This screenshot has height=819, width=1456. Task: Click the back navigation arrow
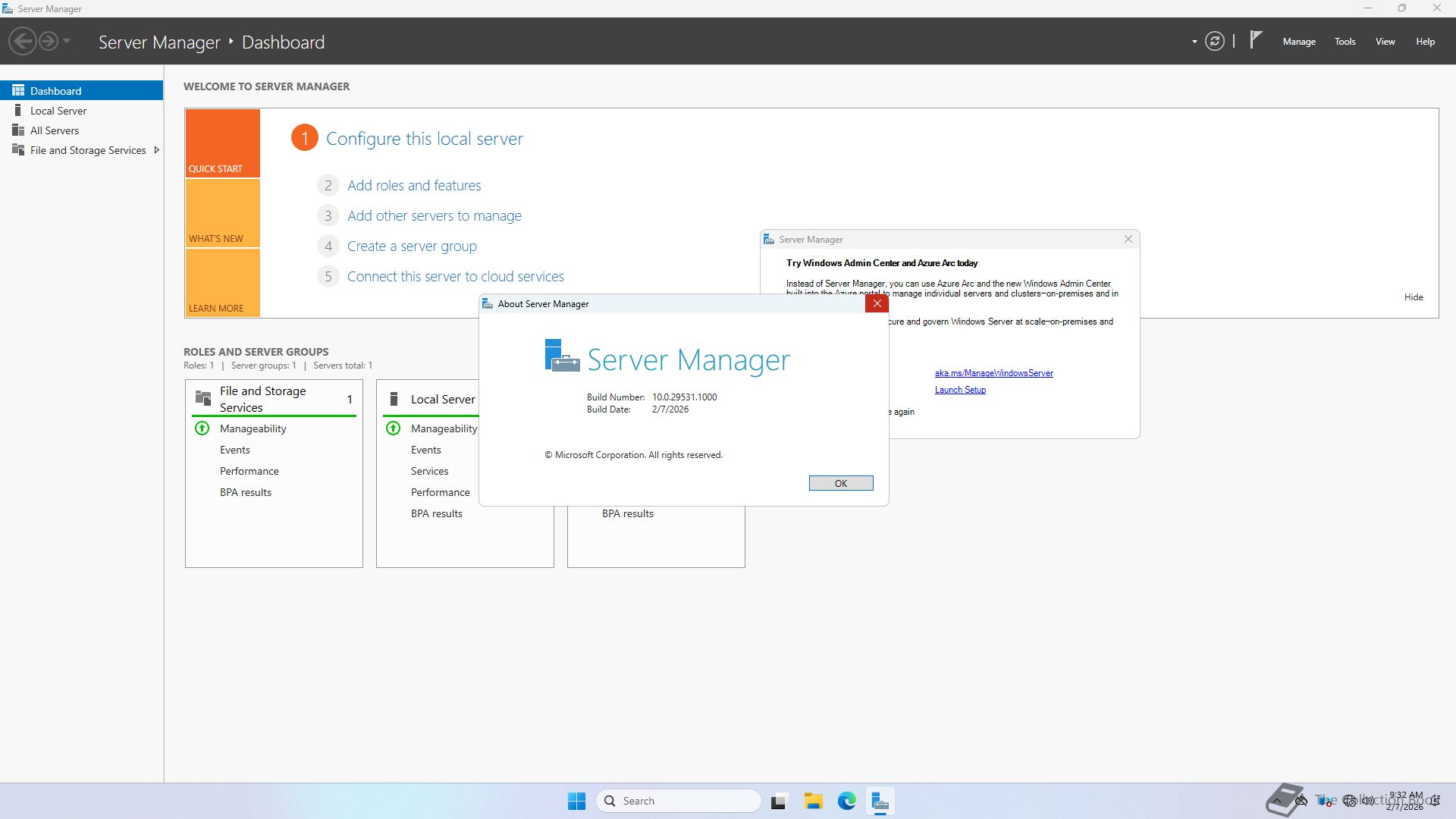(x=23, y=41)
